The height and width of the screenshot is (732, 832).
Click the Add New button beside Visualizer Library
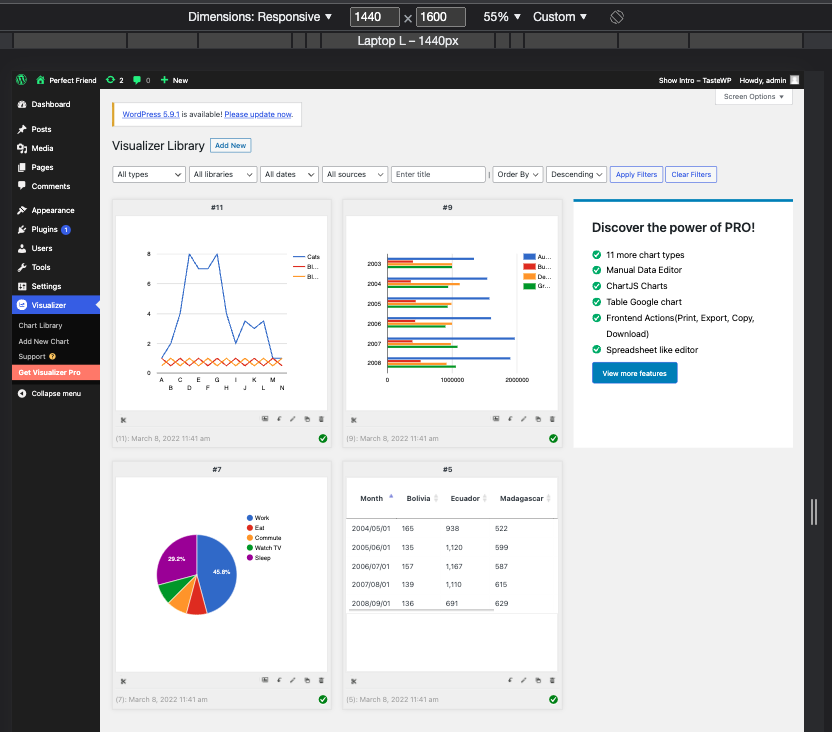pos(230,145)
